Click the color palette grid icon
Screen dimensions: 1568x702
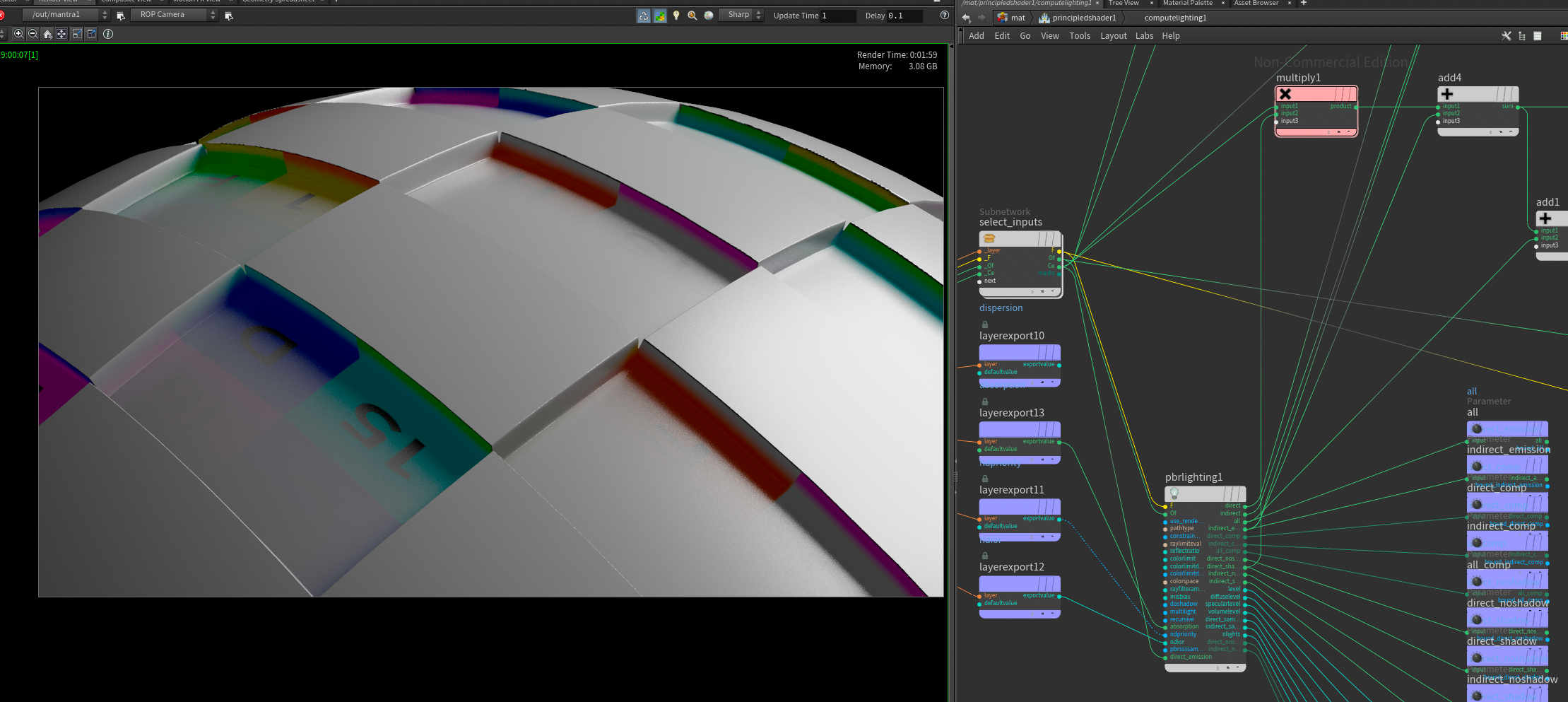1563,36
